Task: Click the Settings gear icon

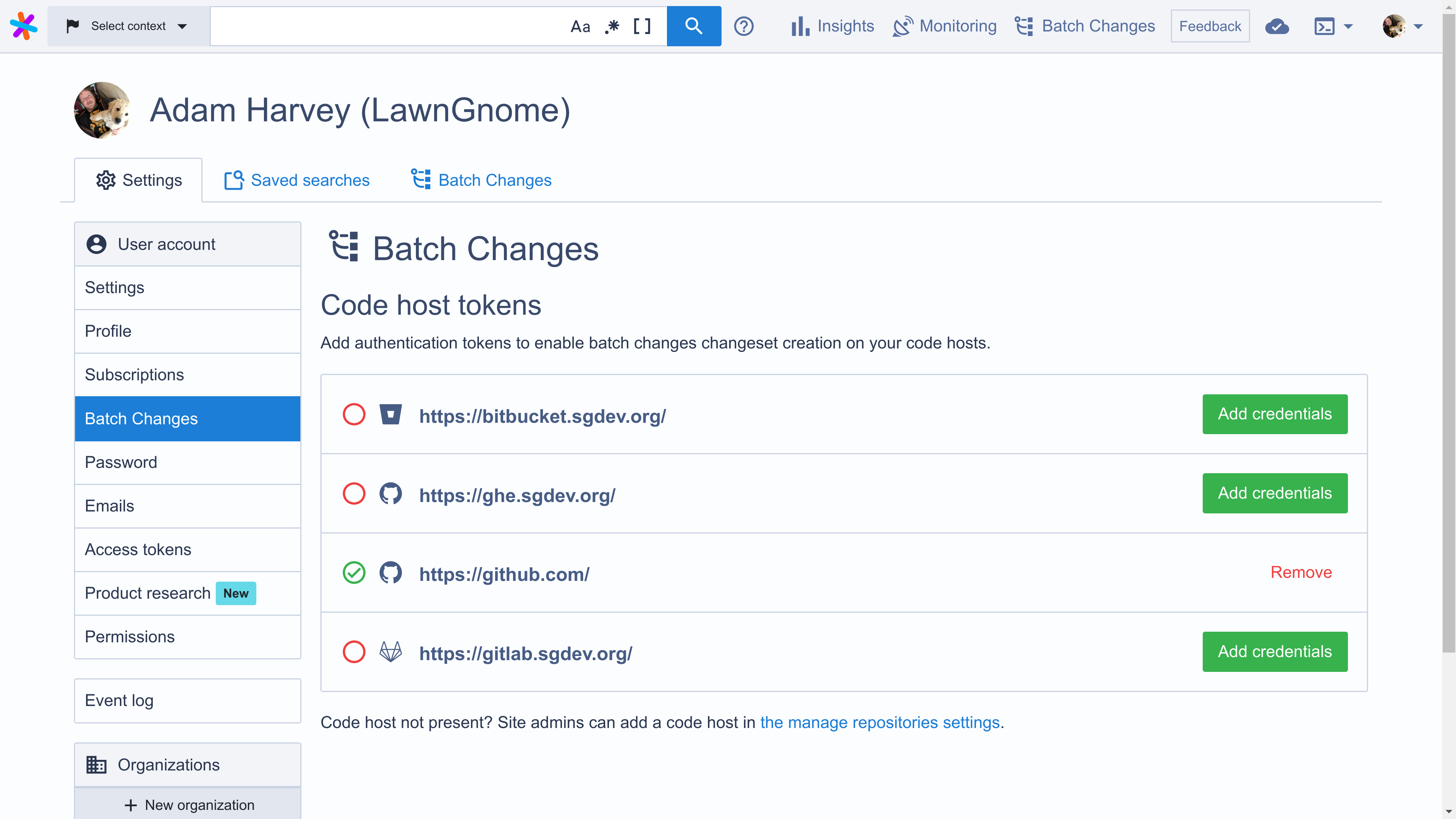Action: pyautogui.click(x=106, y=180)
